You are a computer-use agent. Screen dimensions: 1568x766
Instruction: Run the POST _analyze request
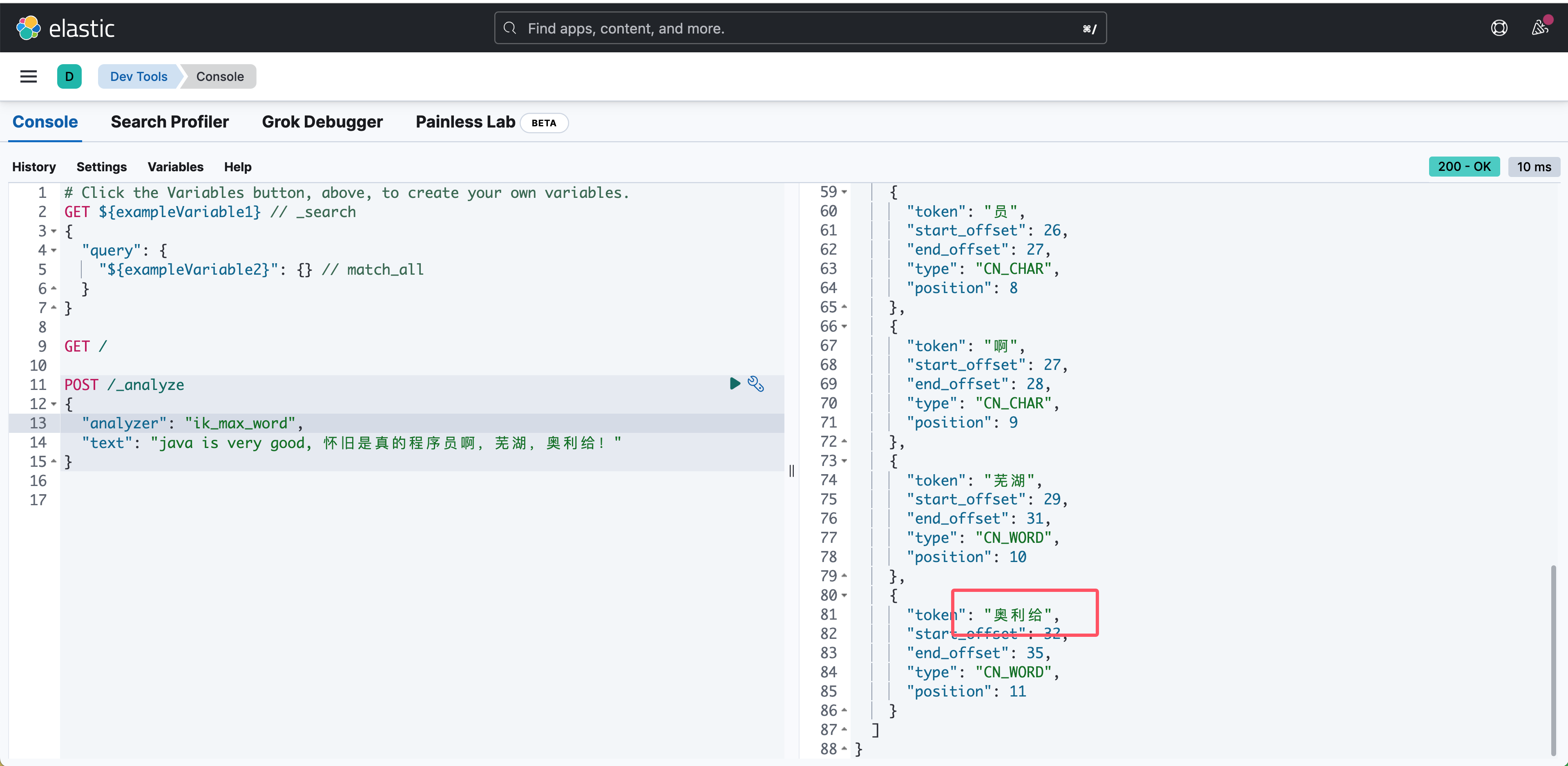point(735,383)
